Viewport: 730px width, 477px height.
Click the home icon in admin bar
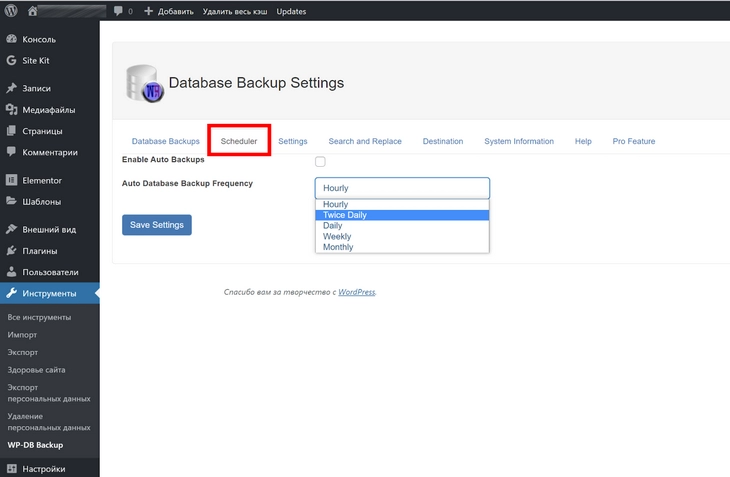(x=33, y=11)
